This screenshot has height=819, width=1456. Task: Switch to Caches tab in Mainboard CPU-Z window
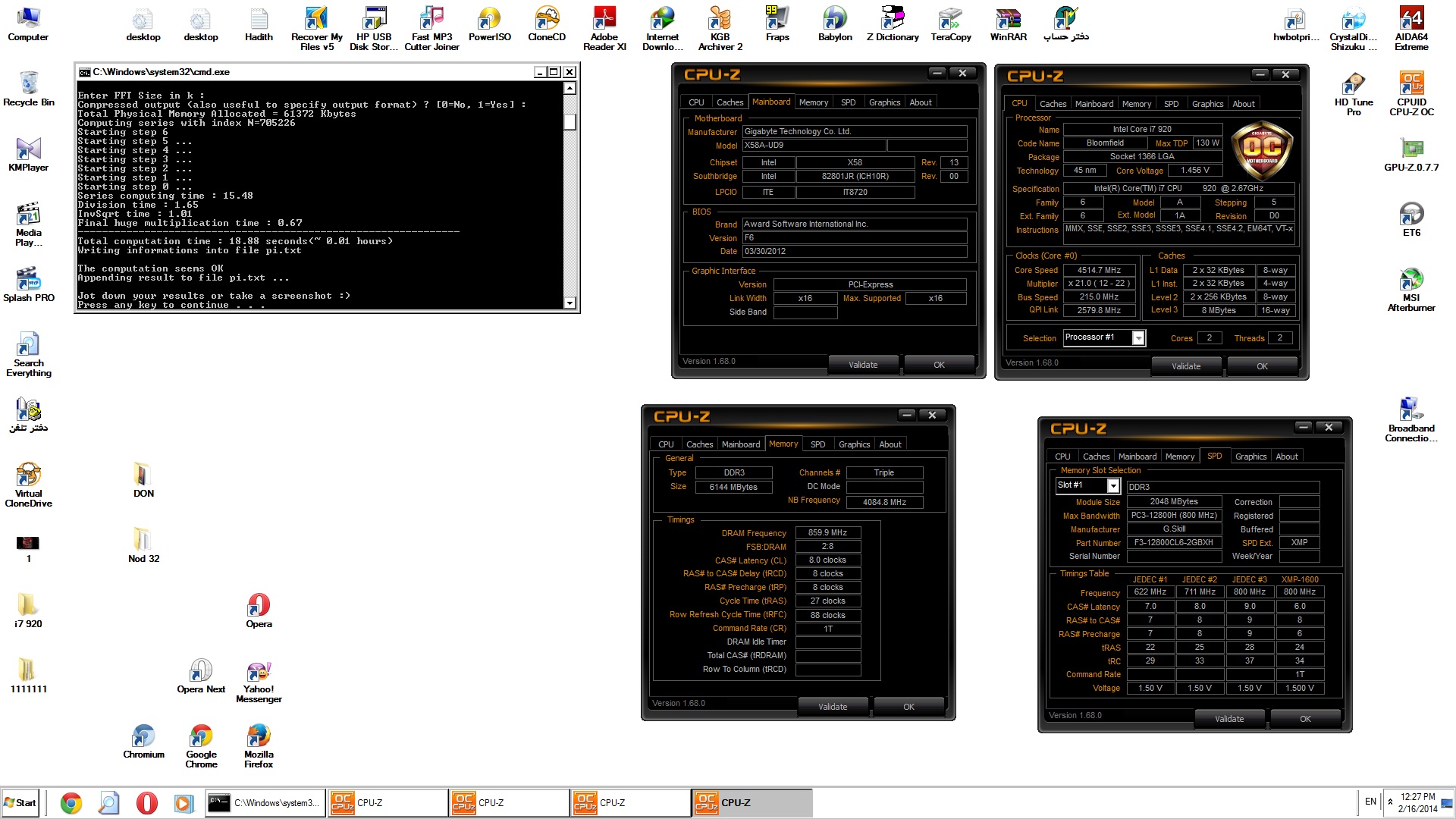(730, 102)
